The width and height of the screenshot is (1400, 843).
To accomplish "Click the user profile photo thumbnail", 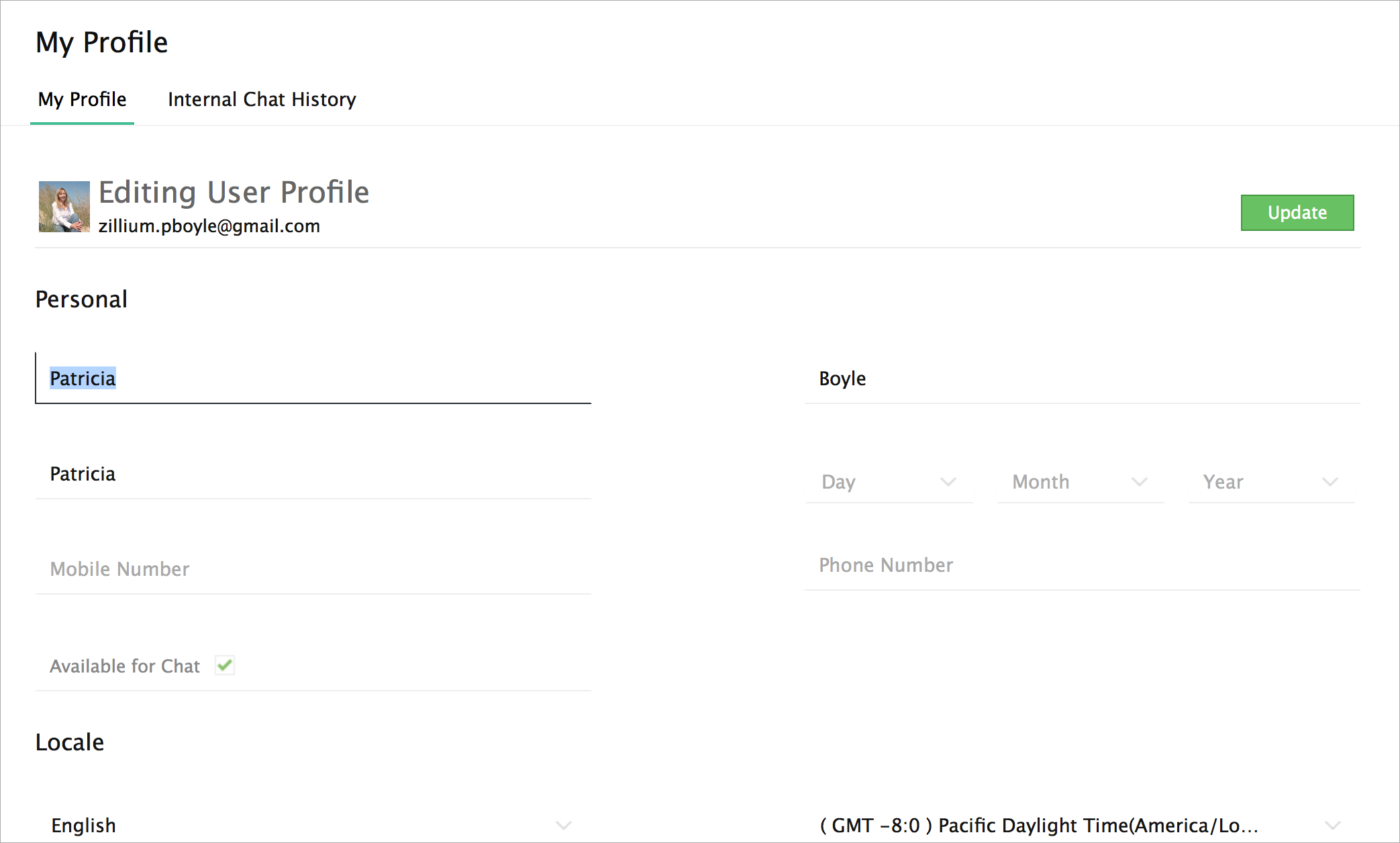I will click(x=64, y=207).
